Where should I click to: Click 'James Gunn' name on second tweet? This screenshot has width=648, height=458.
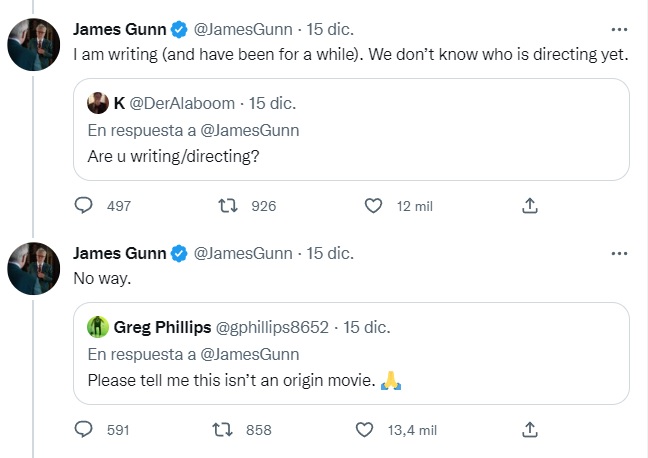tap(120, 253)
